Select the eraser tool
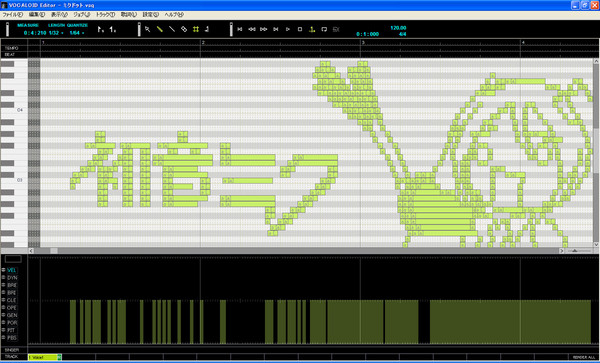 click(184, 29)
